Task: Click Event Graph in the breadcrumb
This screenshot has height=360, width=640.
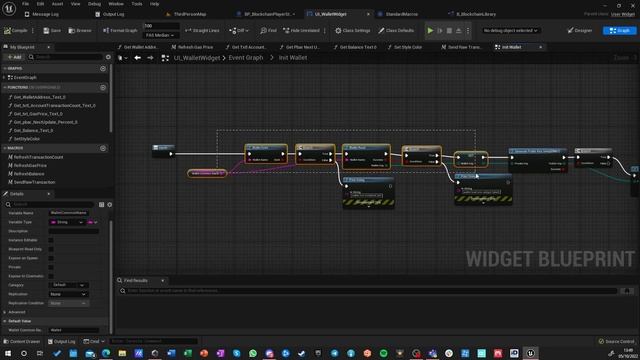Action: point(246,58)
